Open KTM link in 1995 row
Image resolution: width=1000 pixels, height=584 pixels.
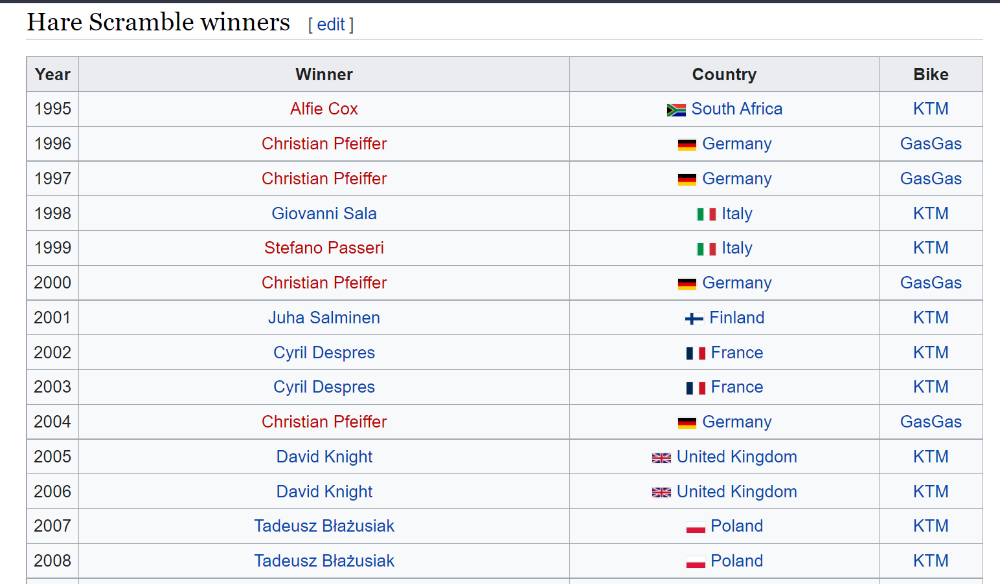point(930,108)
